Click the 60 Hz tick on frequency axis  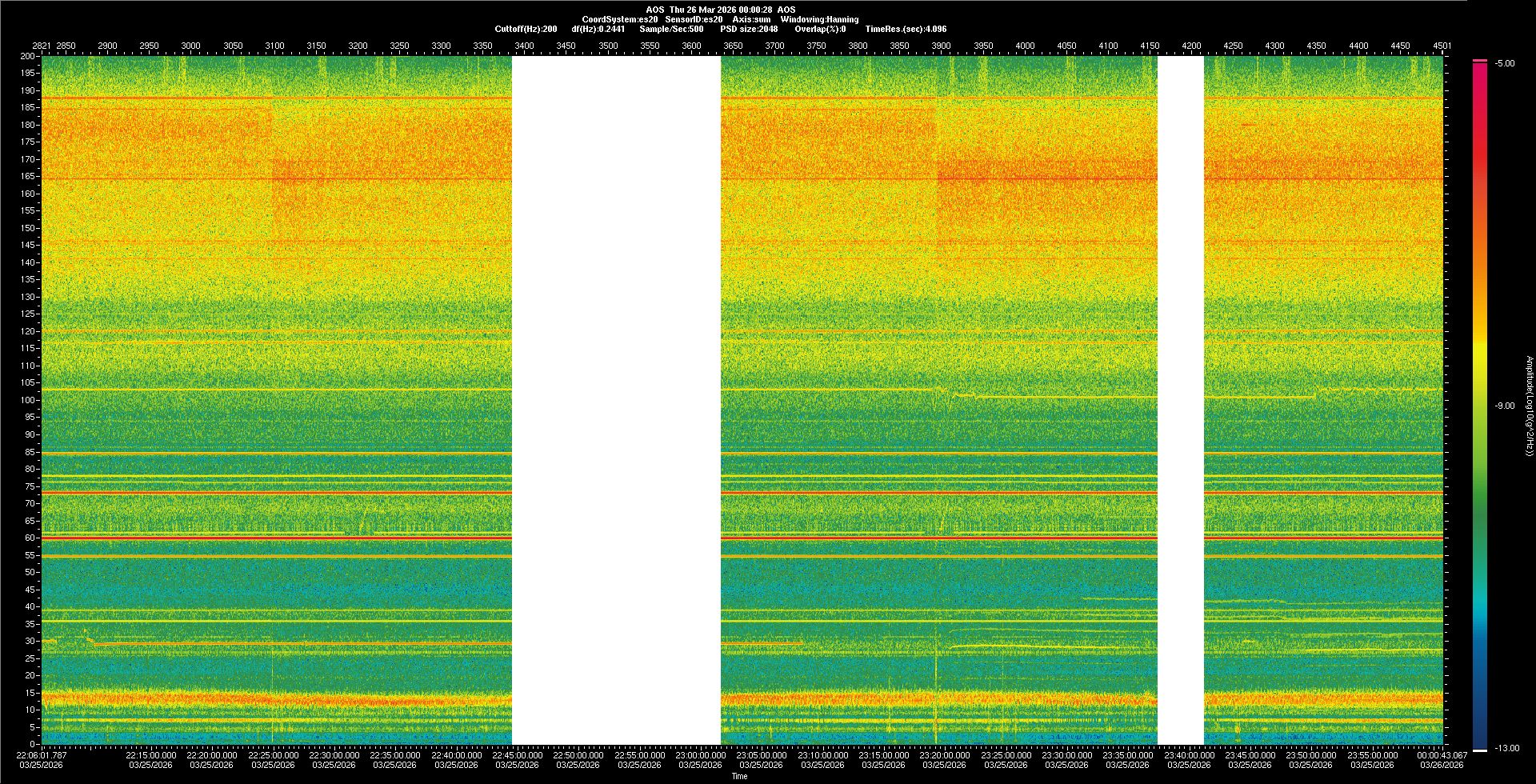(30, 538)
